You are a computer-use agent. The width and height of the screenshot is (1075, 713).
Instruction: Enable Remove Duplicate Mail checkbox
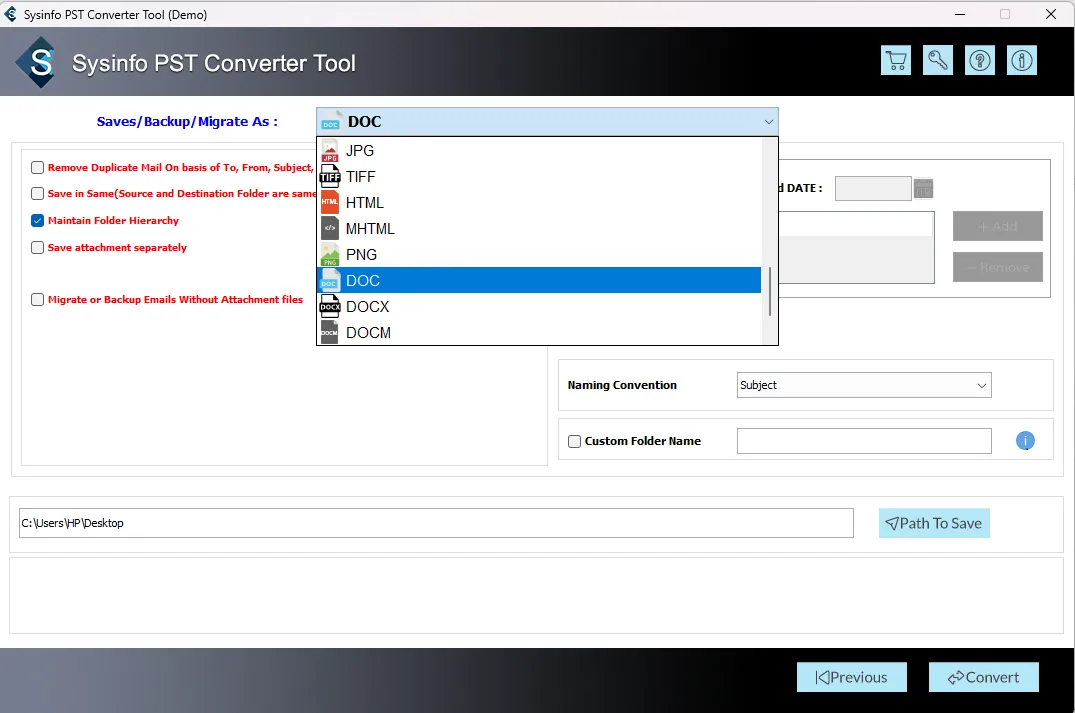coord(38,168)
